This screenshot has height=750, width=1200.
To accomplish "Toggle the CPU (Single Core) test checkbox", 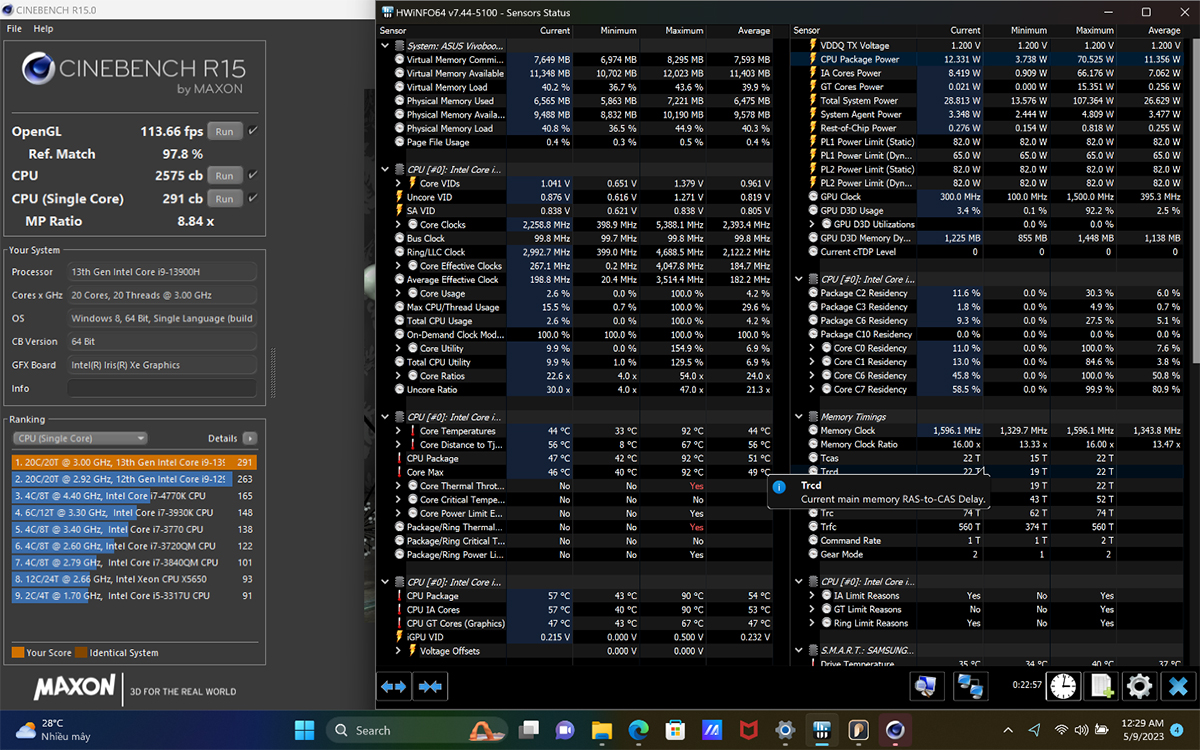I will [x=252, y=198].
